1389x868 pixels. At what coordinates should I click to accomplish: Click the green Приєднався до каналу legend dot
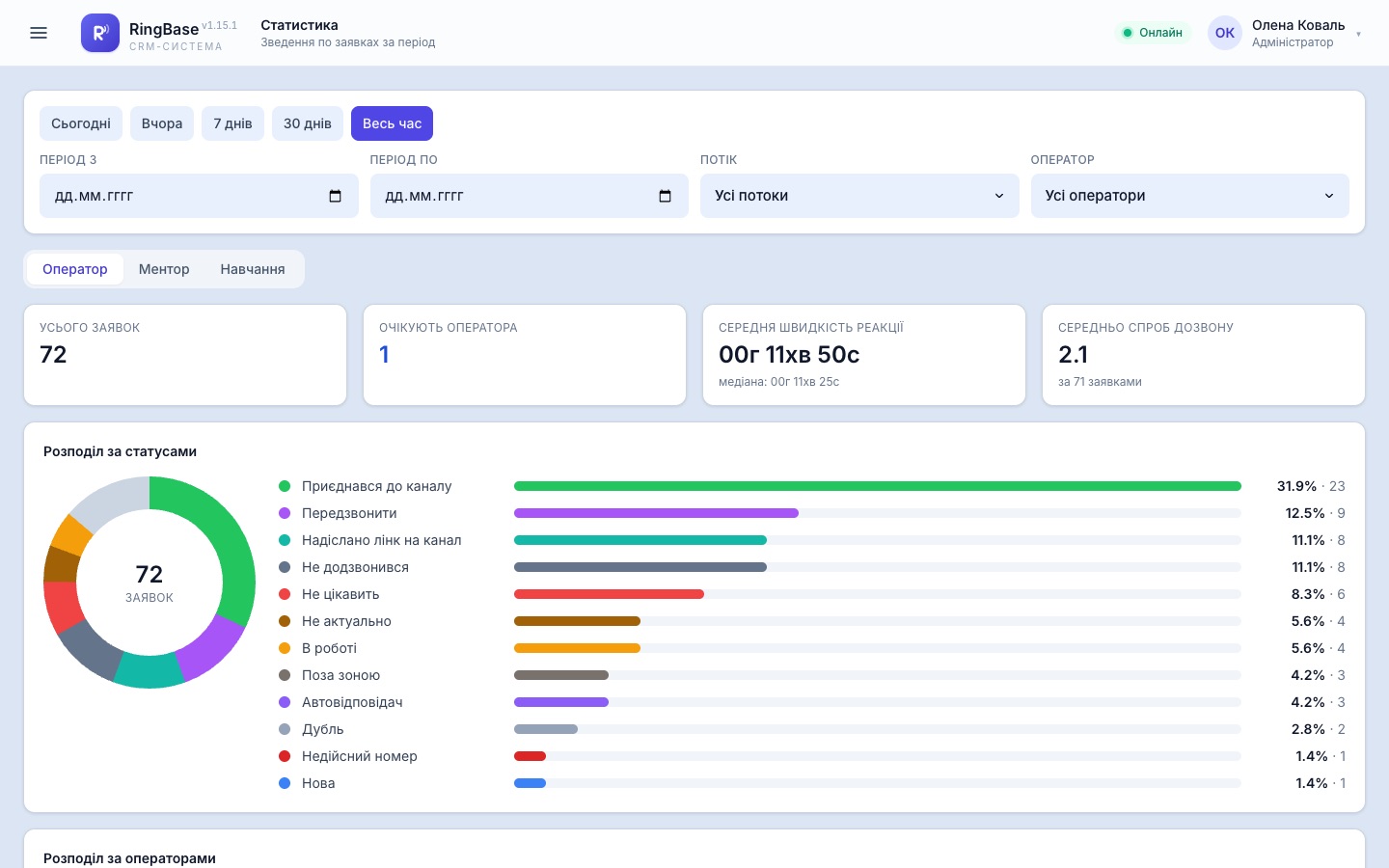pyautogui.click(x=285, y=486)
